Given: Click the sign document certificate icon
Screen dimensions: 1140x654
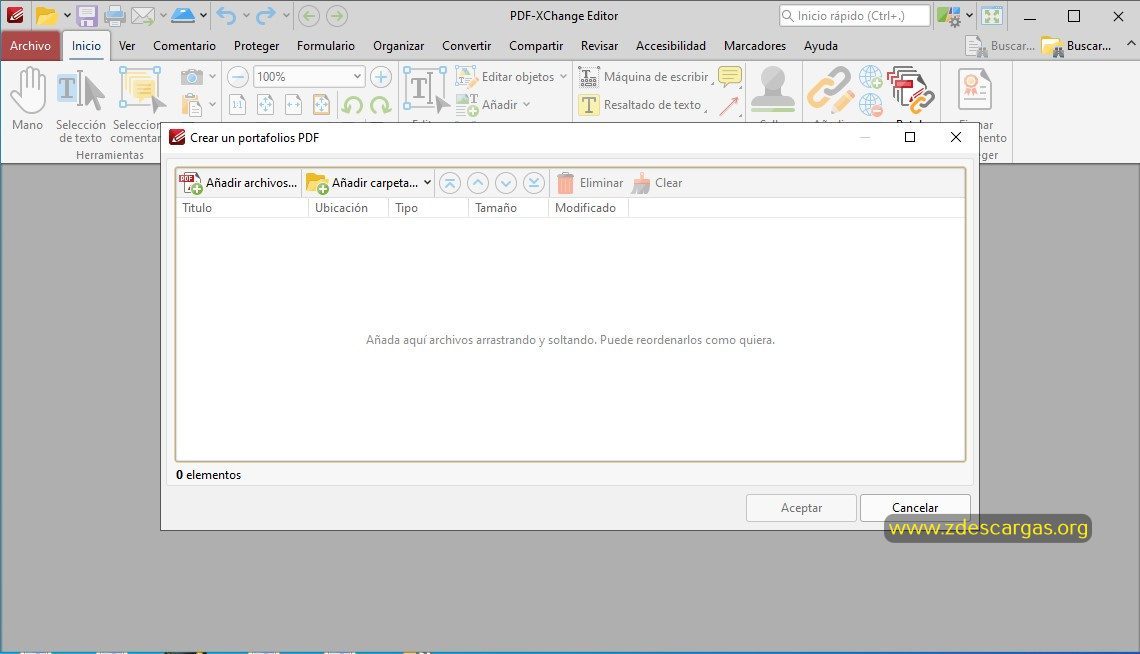Looking at the screenshot, I should [x=975, y=91].
